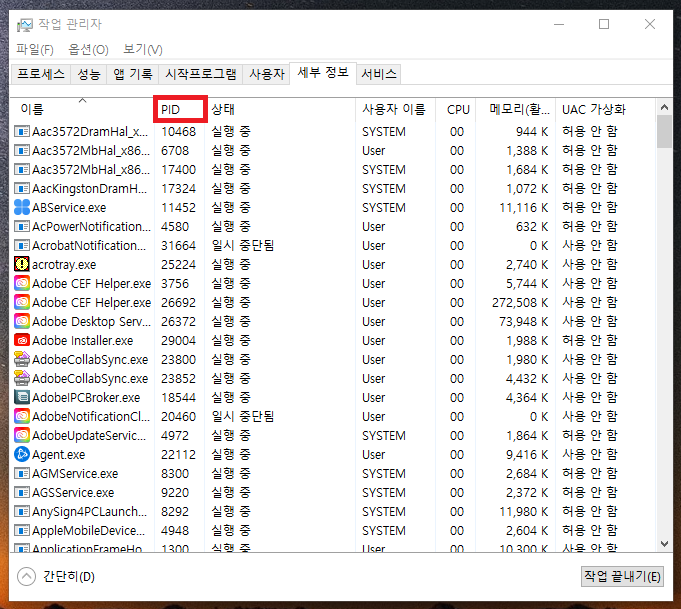This screenshot has width=681, height=609.
Task: Open the 파일(F) menu
Action: pyautogui.click(x=35, y=50)
